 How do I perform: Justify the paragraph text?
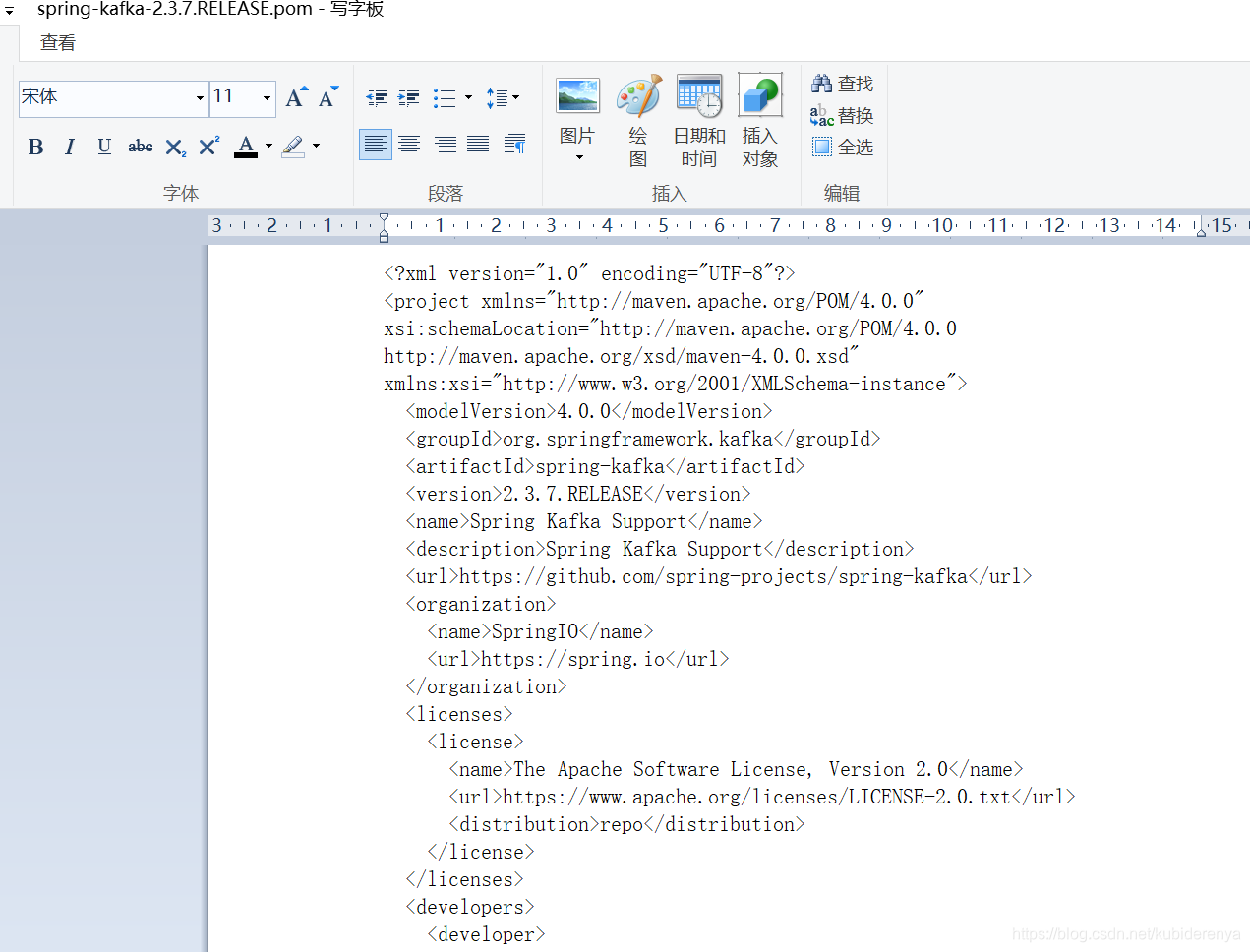click(478, 145)
